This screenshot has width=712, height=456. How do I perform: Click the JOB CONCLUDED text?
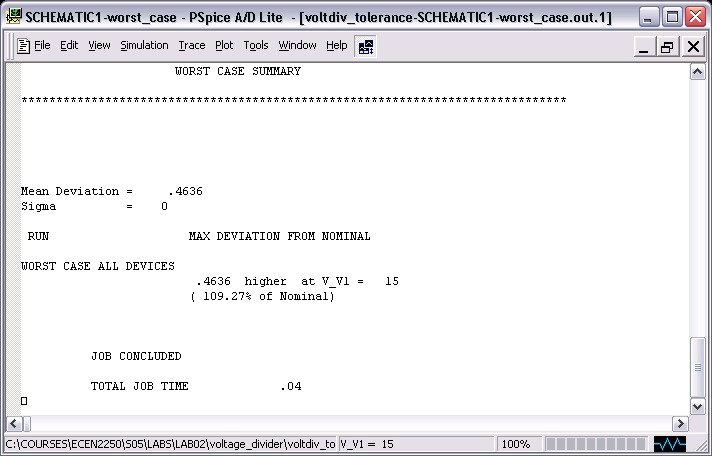pyautogui.click(x=136, y=356)
